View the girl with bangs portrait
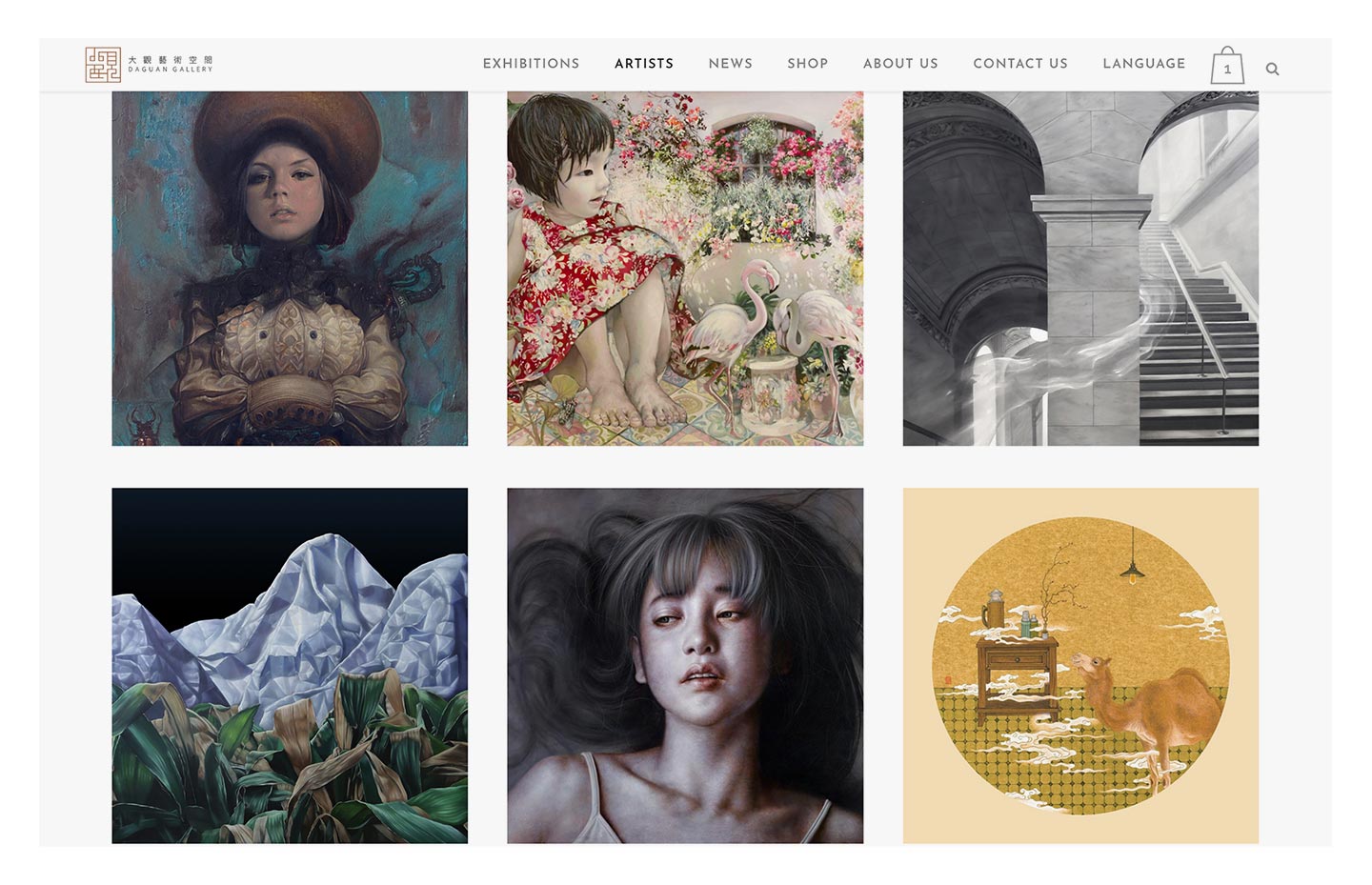 [x=685, y=665]
